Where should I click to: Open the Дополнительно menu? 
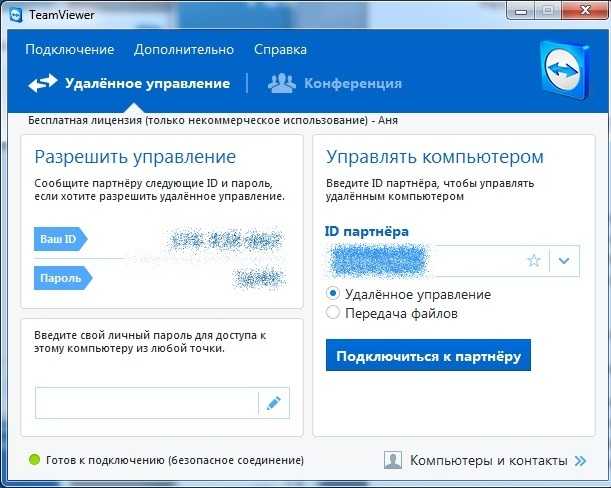pos(184,50)
